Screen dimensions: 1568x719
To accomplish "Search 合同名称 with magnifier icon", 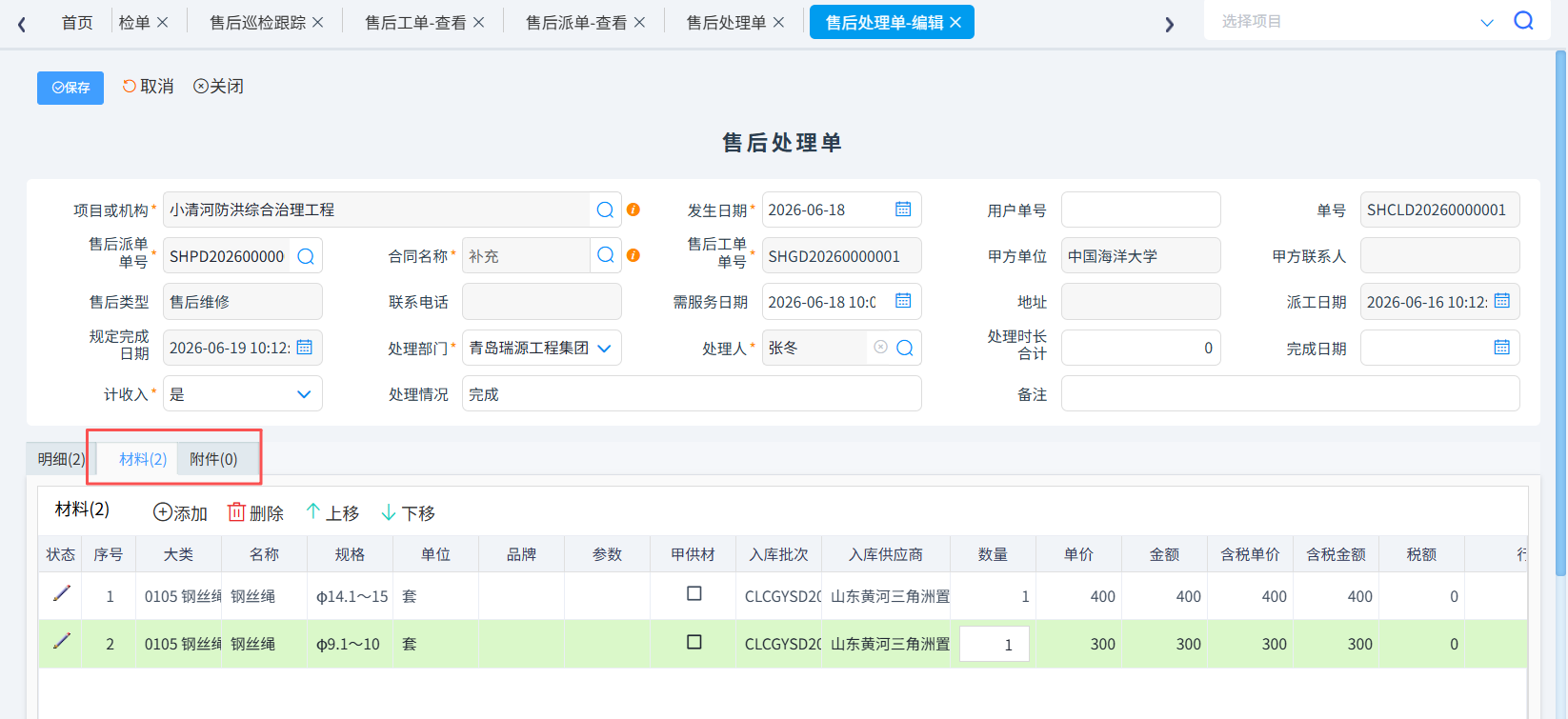I will click(605, 255).
